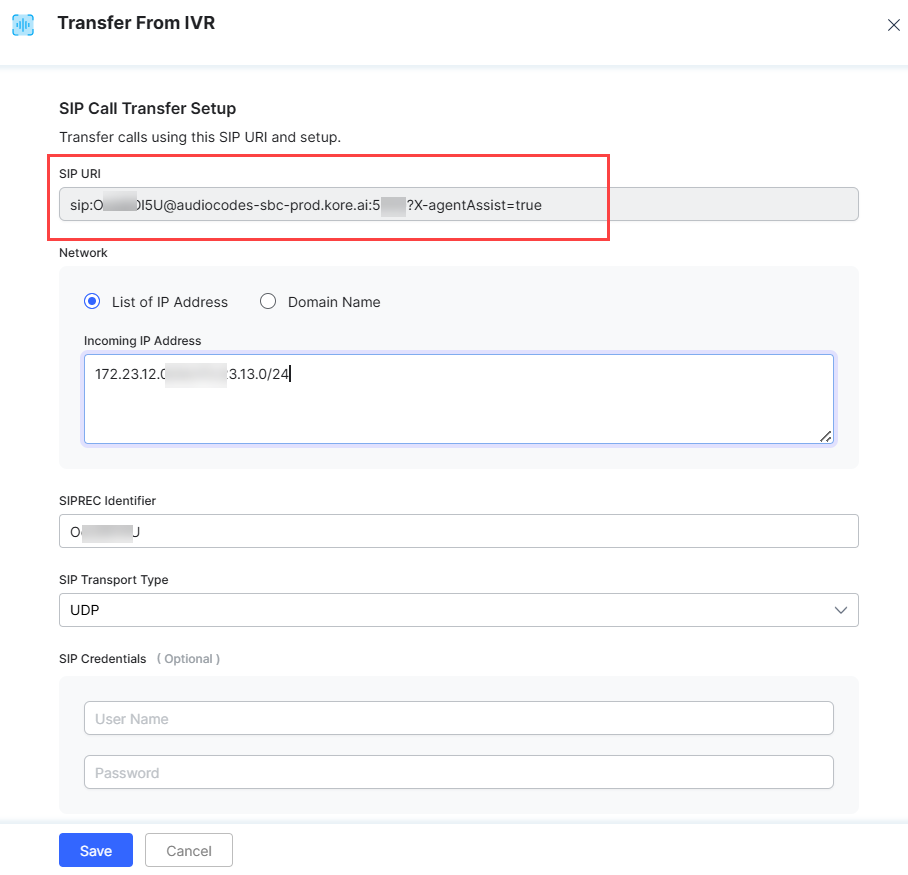The height and width of the screenshot is (875, 908).
Task: Click the Transfer From IVR title
Action: pyautogui.click(x=136, y=23)
